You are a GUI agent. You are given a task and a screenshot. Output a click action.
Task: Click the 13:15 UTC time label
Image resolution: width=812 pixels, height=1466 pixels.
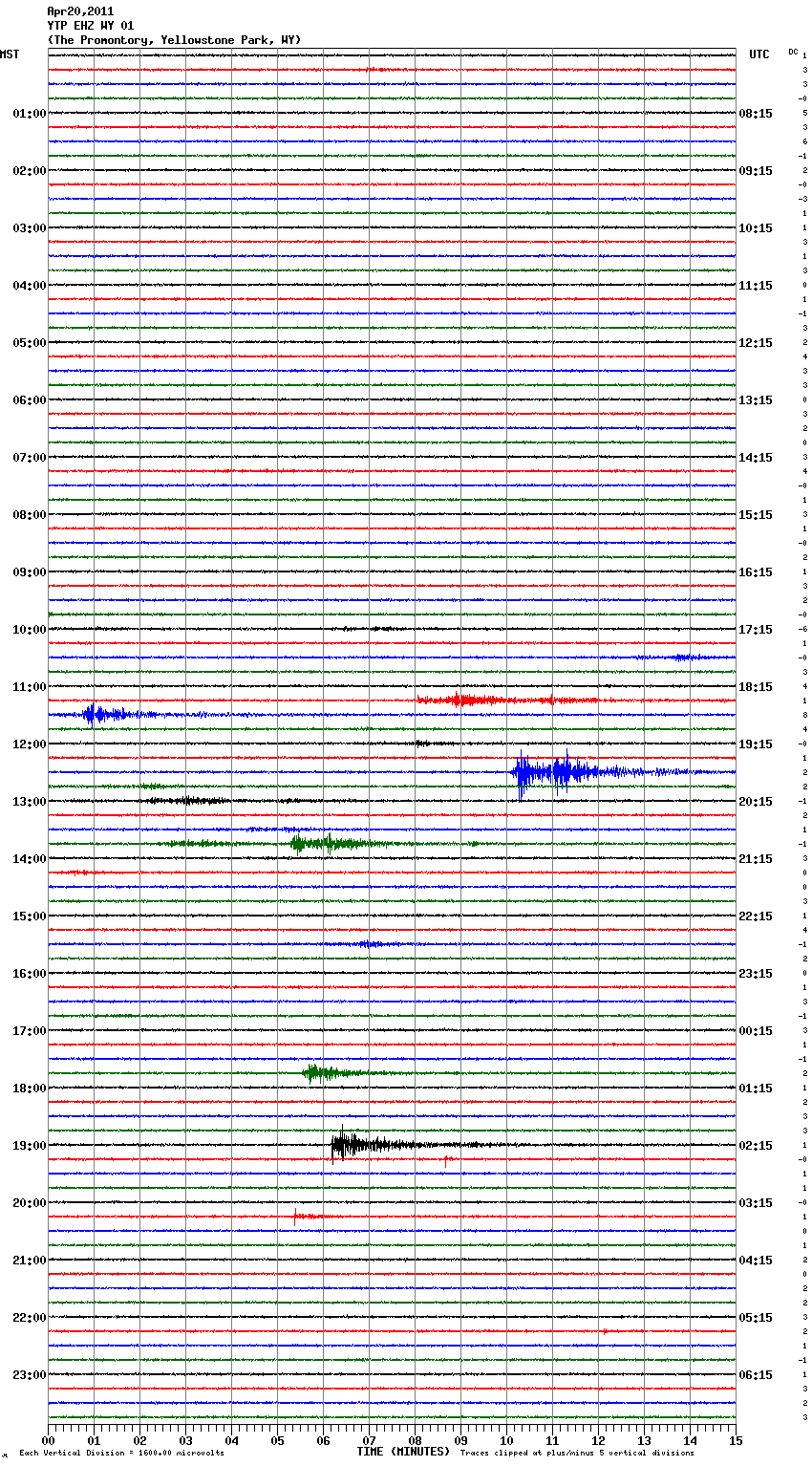pyautogui.click(x=756, y=400)
